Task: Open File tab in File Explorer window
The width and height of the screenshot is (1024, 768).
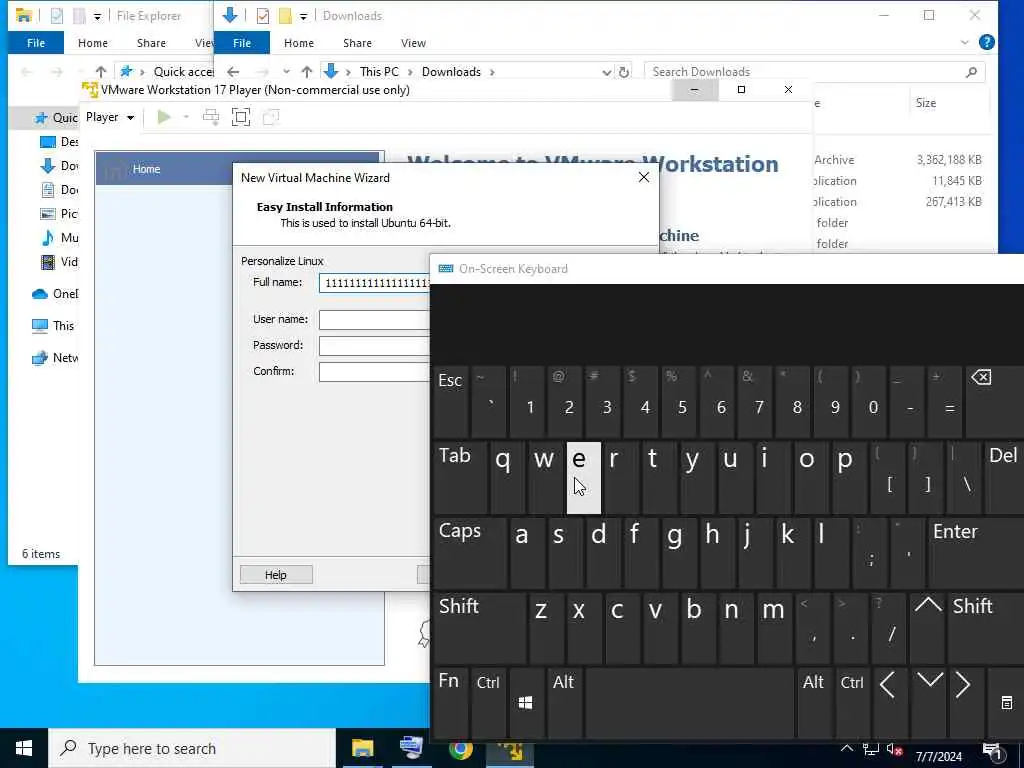Action: [36, 43]
